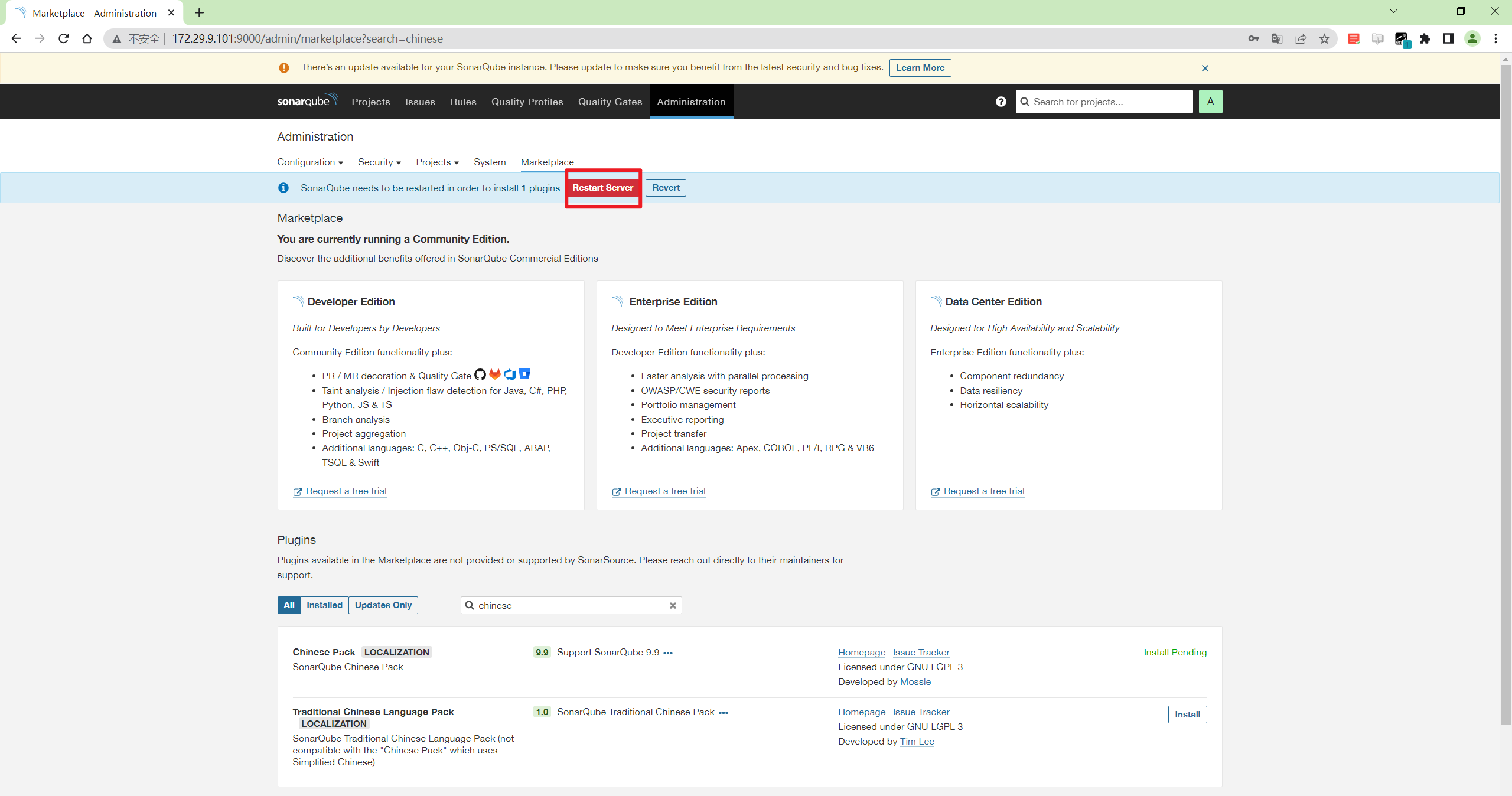
Task: Open the Chrome extensions puzzle icon
Action: [1425, 38]
